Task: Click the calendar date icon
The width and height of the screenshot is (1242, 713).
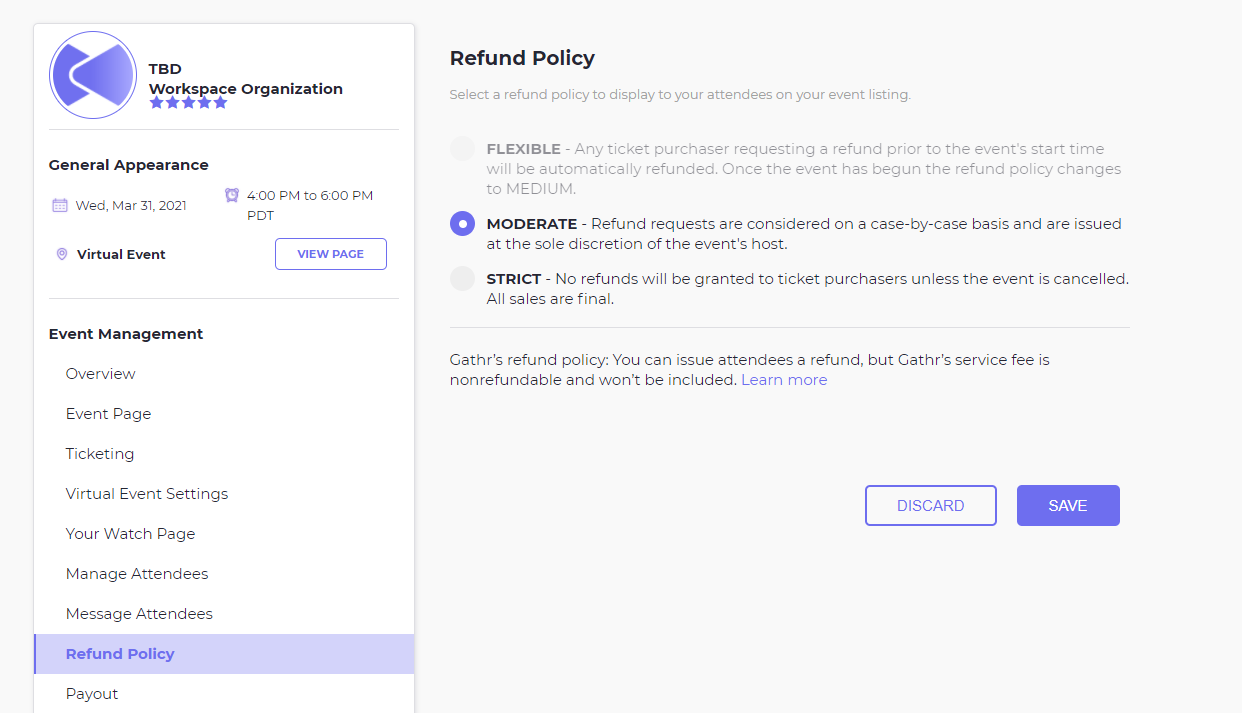Action: tap(60, 205)
